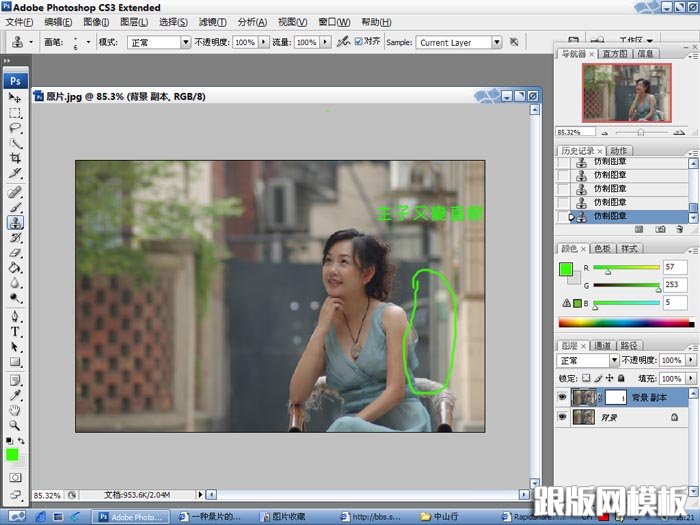Select the Move tool
Viewport: 700px width, 525px height.
[15, 98]
